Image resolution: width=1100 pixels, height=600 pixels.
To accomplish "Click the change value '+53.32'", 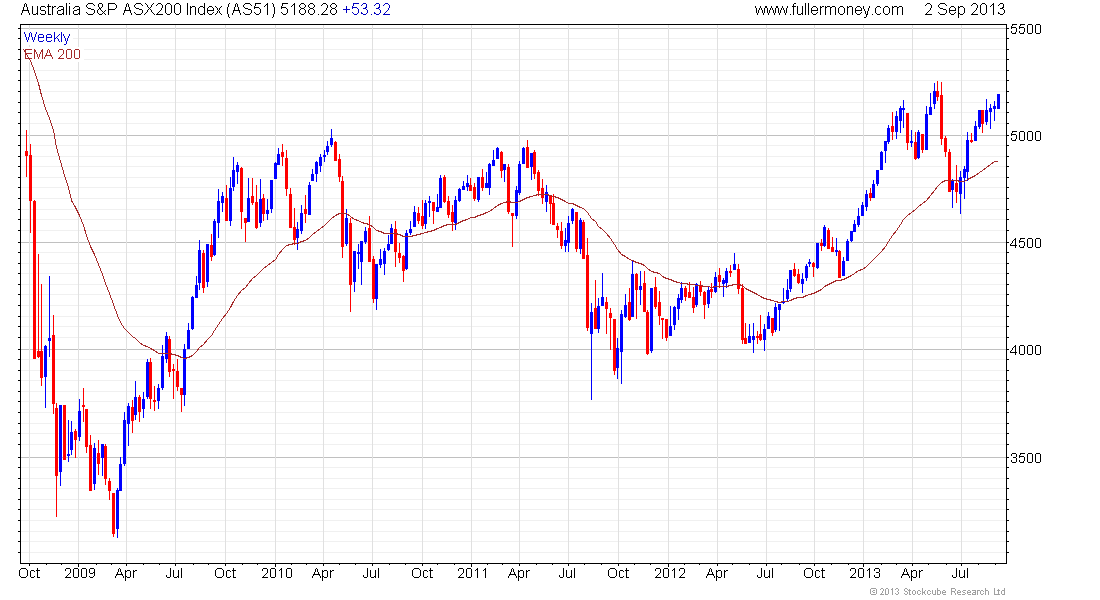I will coord(366,10).
